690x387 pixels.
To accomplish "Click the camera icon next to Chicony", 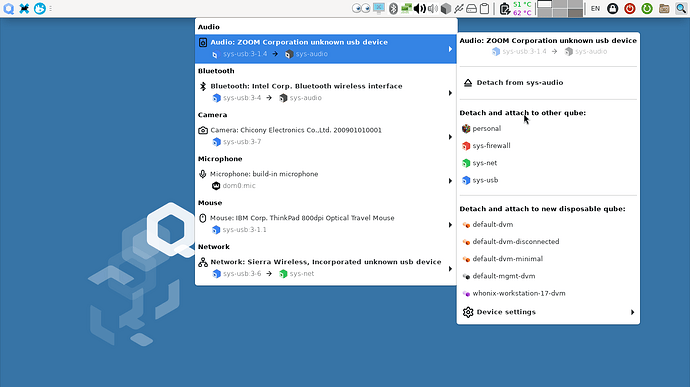I will (x=202, y=130).
